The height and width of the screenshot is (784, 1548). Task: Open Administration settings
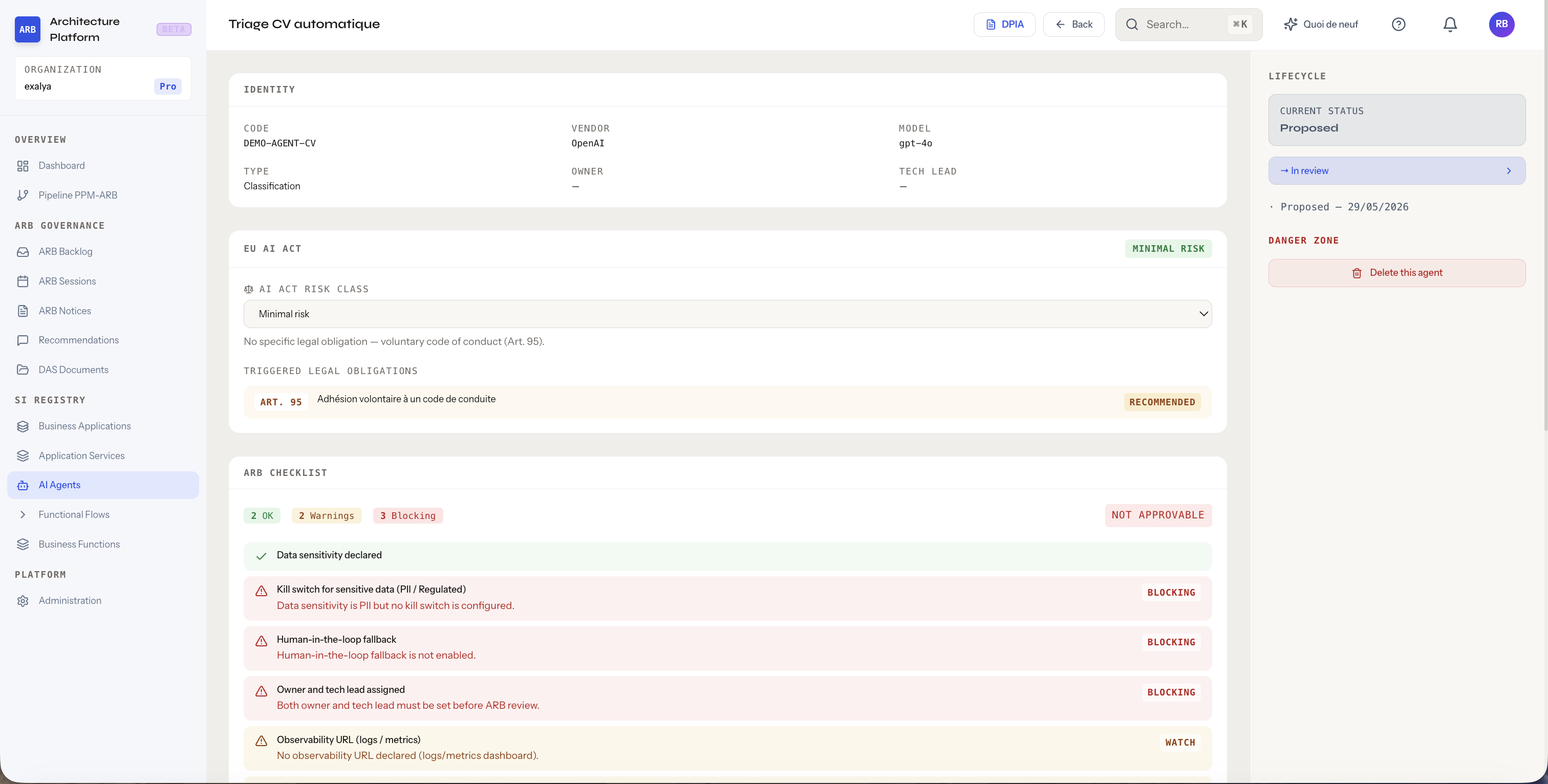coord(103,601)
